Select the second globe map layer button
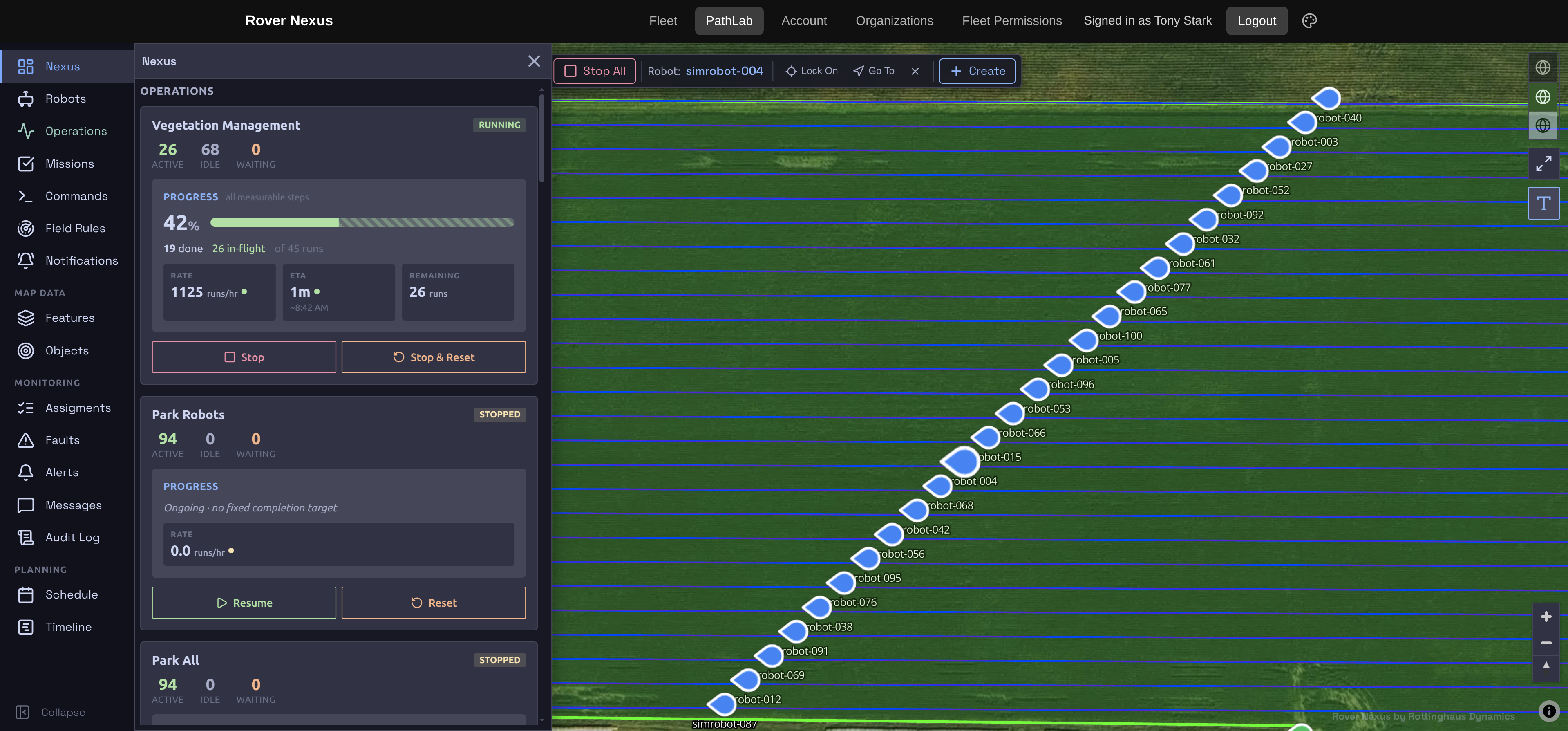The width and height of the screenshot is (1568, 731). [x=1542, y=96]
